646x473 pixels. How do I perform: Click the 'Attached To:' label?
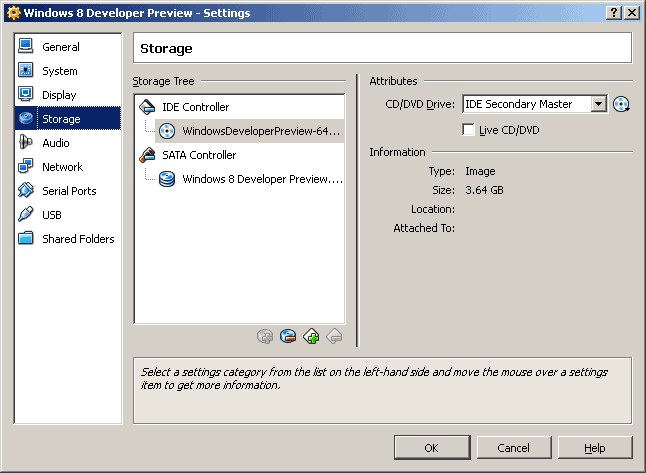coord(424,228)
